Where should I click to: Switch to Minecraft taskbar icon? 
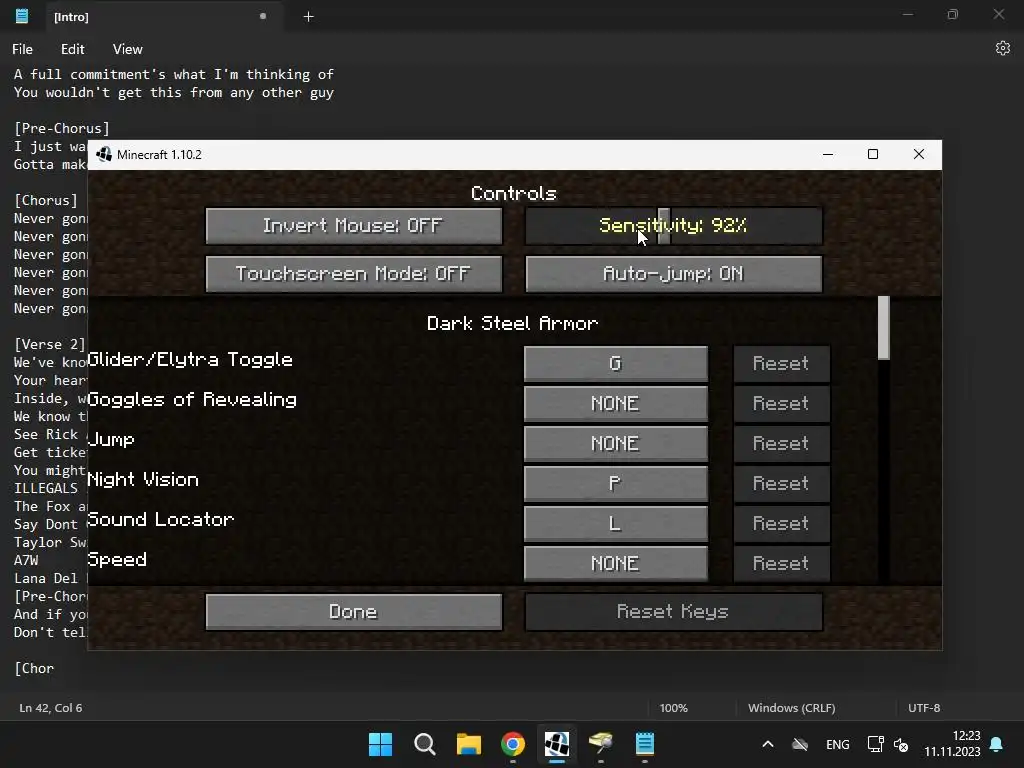pos(556,744)
